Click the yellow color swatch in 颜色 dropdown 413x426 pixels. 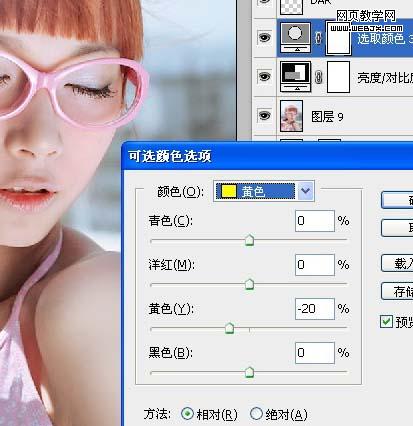coord(229,191)
